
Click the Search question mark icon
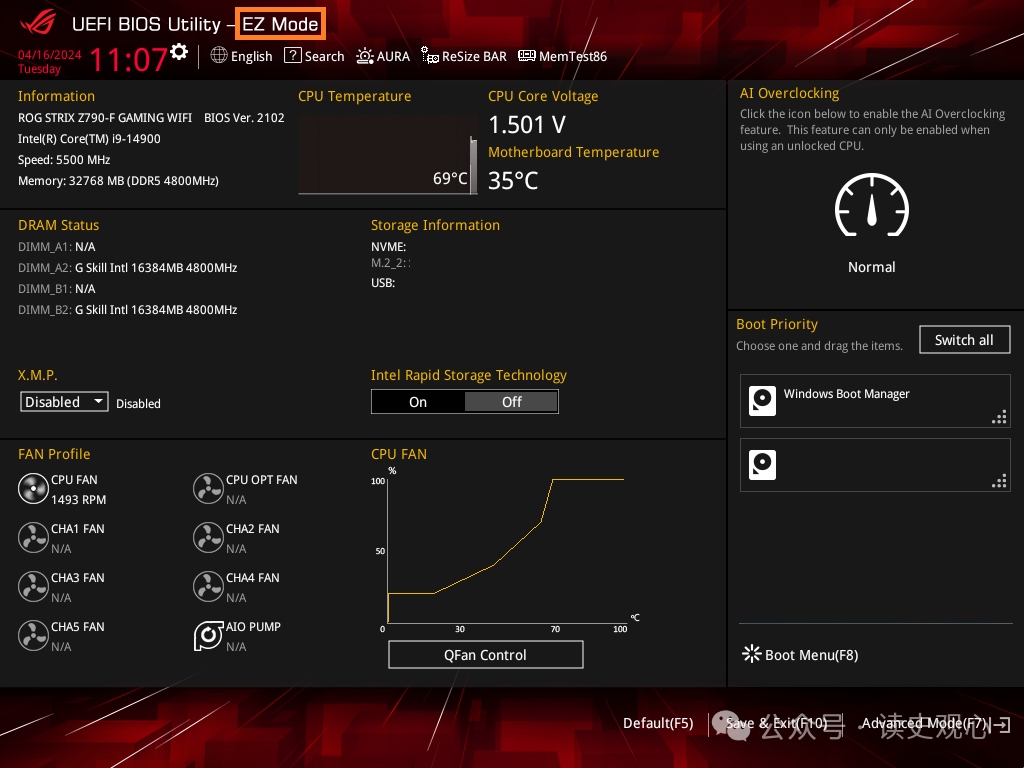click(293, 56)
